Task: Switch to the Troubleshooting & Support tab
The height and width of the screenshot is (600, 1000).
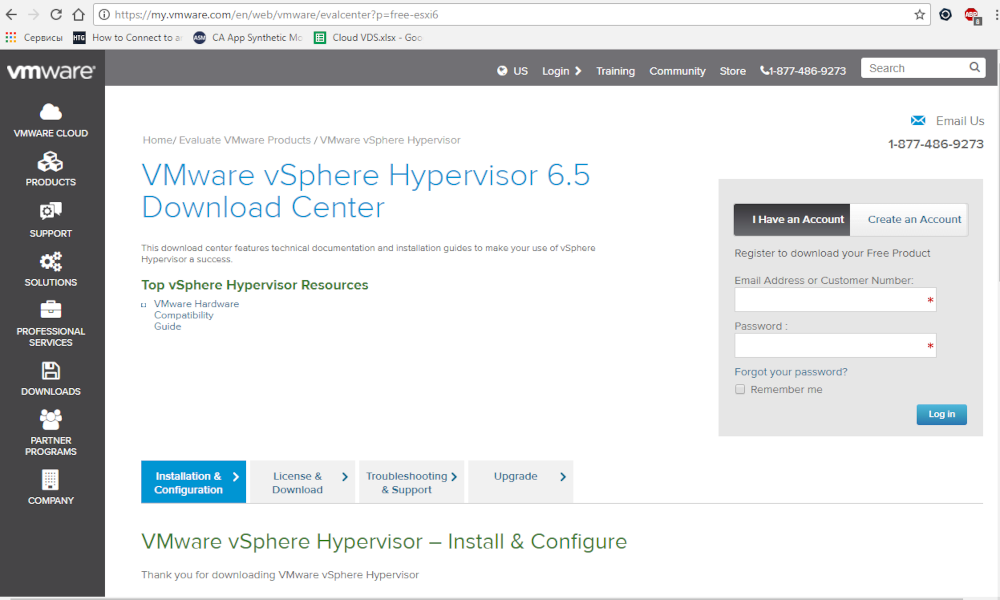Action: [x=412, y=482]
